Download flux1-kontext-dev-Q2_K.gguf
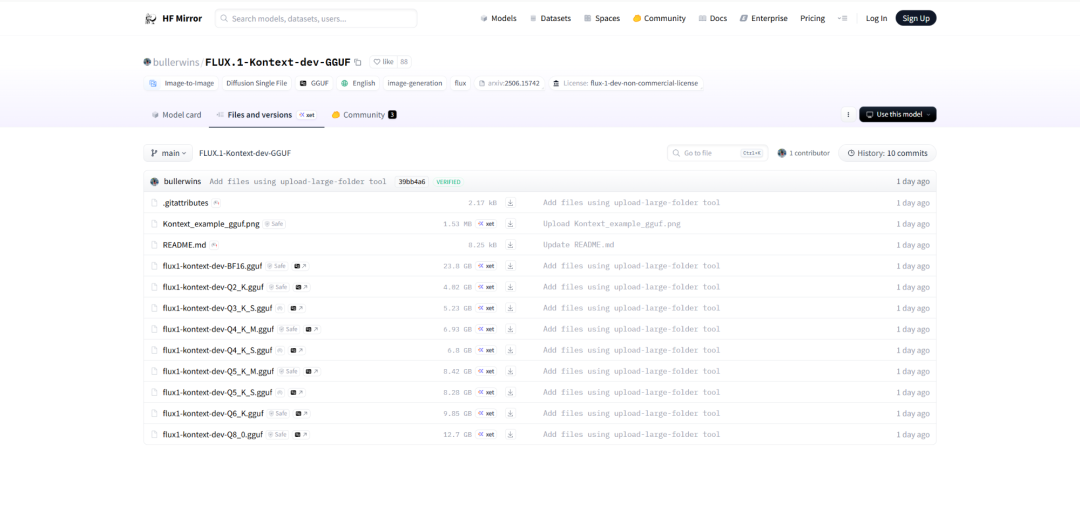This screenshot has width=1080, height=519. point(510,287)
